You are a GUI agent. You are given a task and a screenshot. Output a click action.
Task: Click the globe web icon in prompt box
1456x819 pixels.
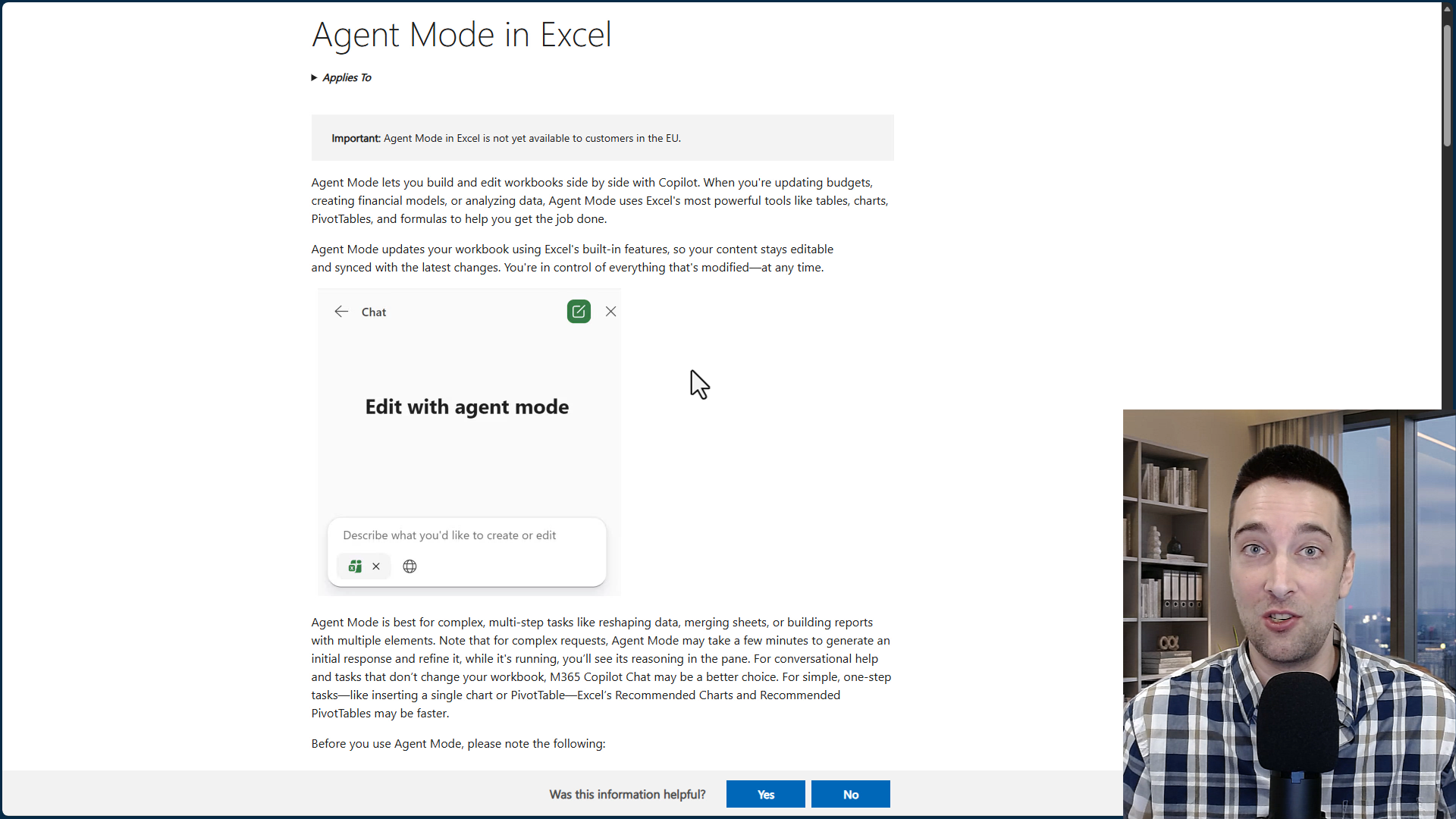409,566
